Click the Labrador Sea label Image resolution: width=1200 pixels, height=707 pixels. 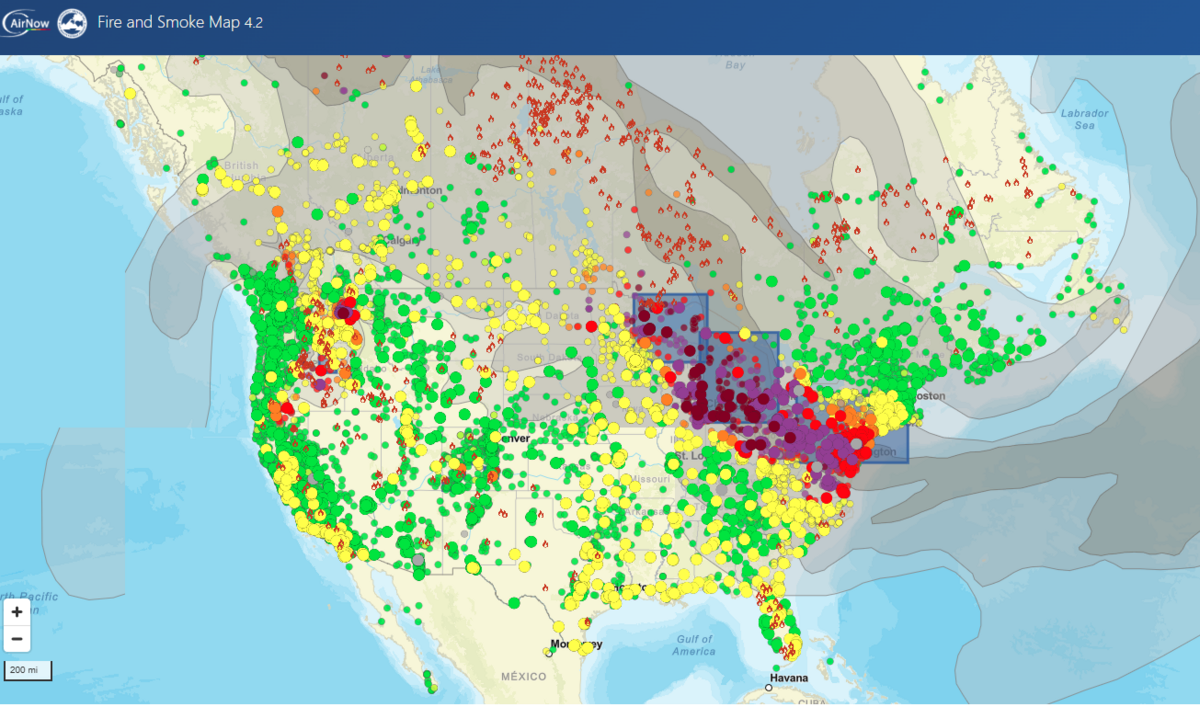coord(1084,119)
